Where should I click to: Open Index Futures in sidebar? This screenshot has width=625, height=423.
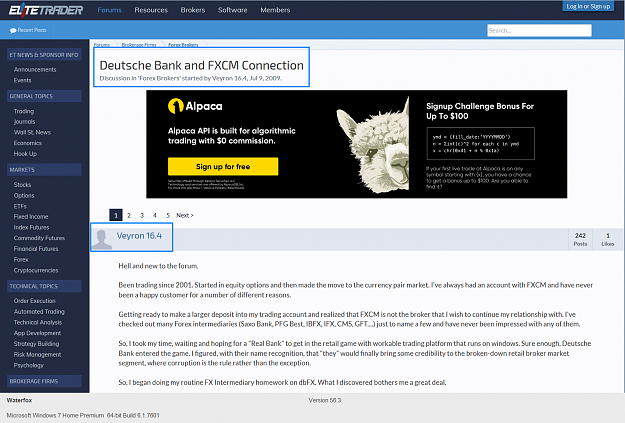[31, 227]
